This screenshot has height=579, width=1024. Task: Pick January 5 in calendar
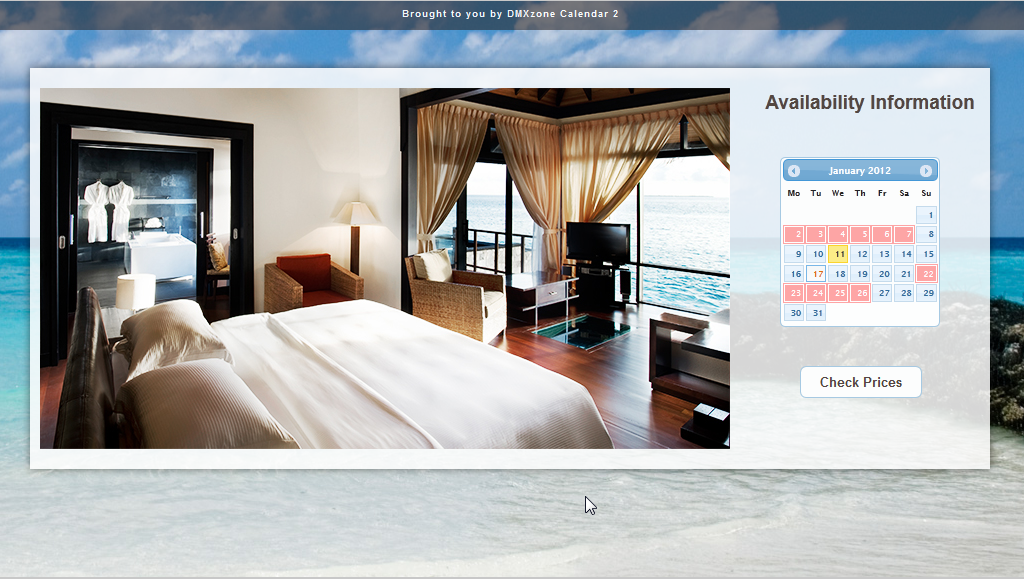click(860, 234)
